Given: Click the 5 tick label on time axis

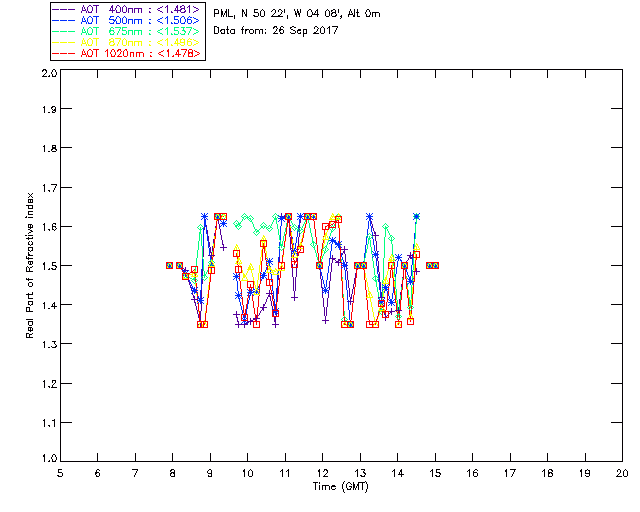Looking at the screenshot, I should [60, 472].
